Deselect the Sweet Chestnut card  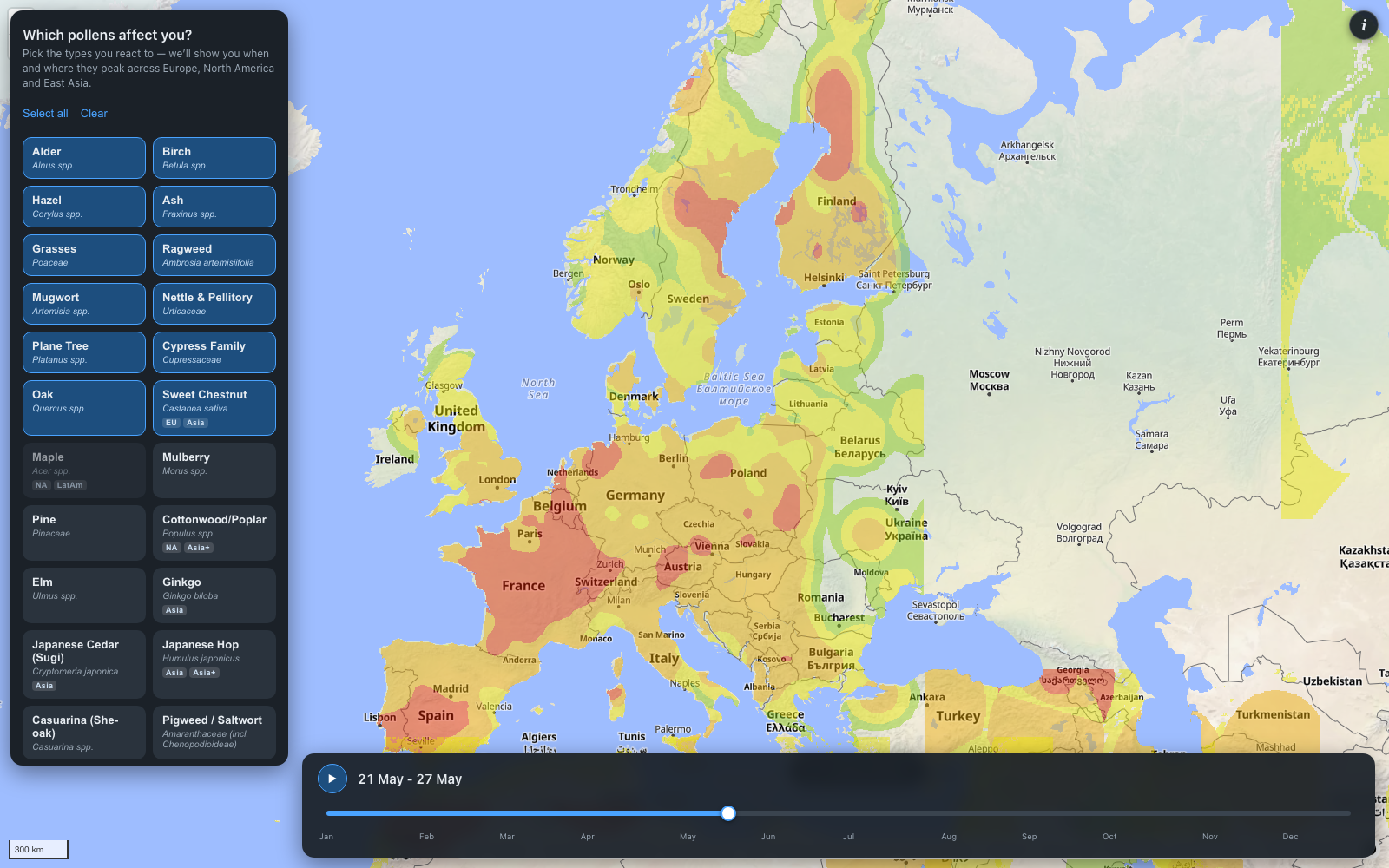click(x=214, y=408)
